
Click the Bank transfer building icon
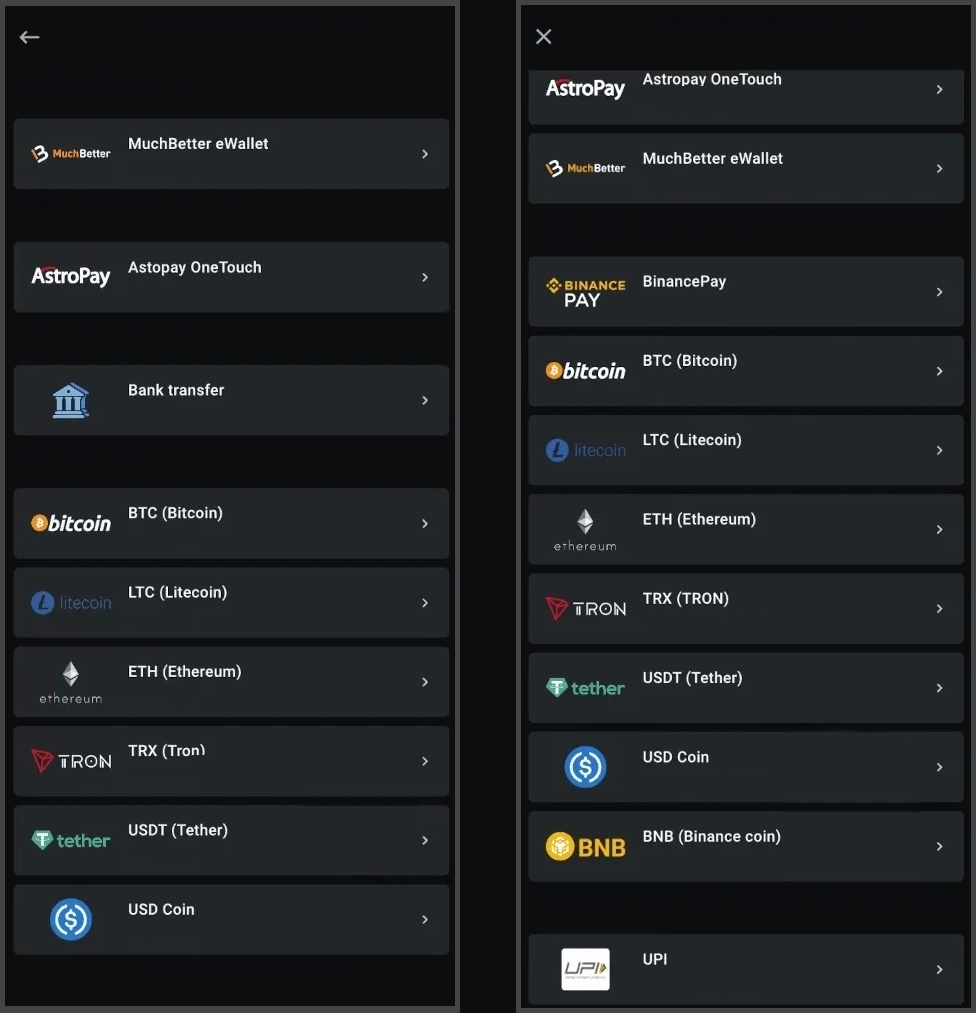tap(71, 400)
